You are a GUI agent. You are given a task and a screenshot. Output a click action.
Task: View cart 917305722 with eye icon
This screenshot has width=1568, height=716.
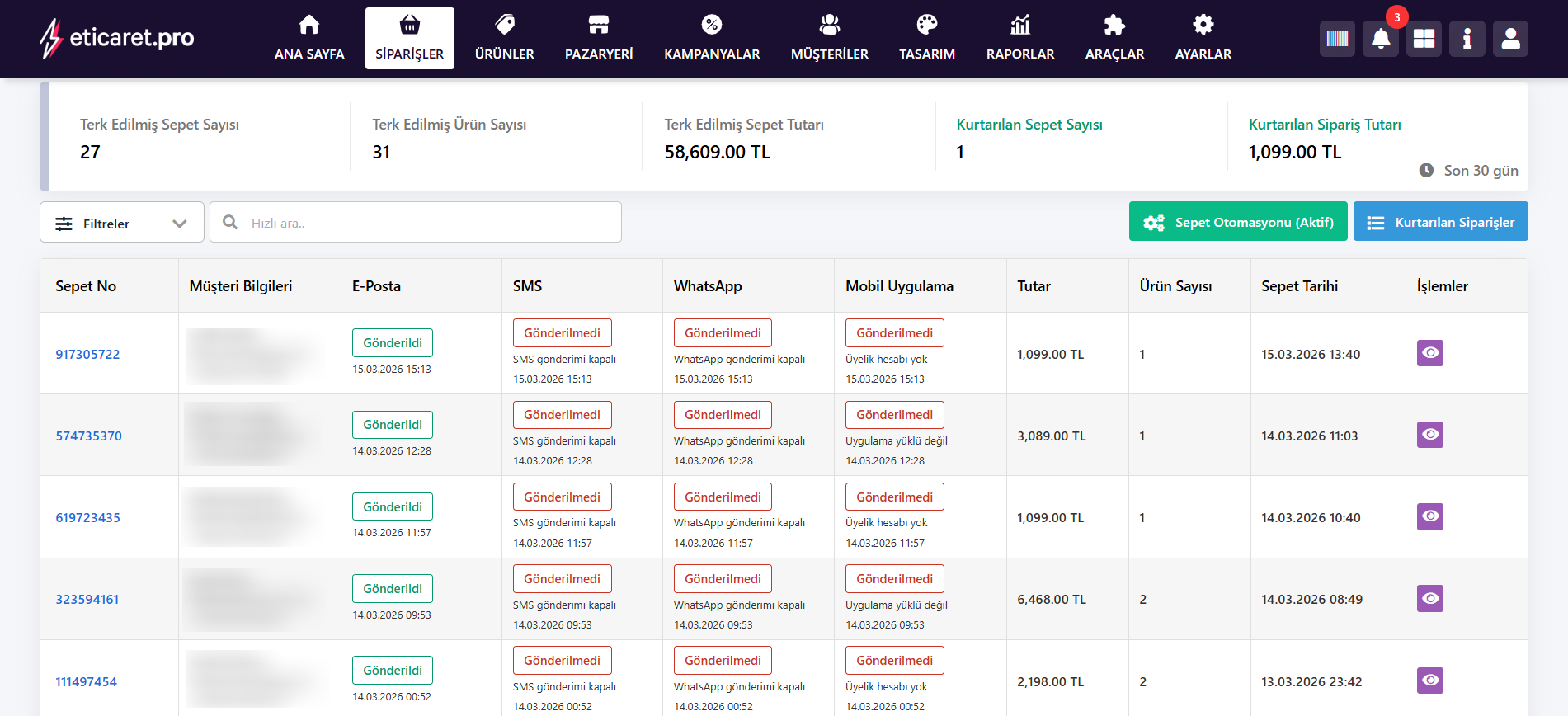click(1429, 353)
